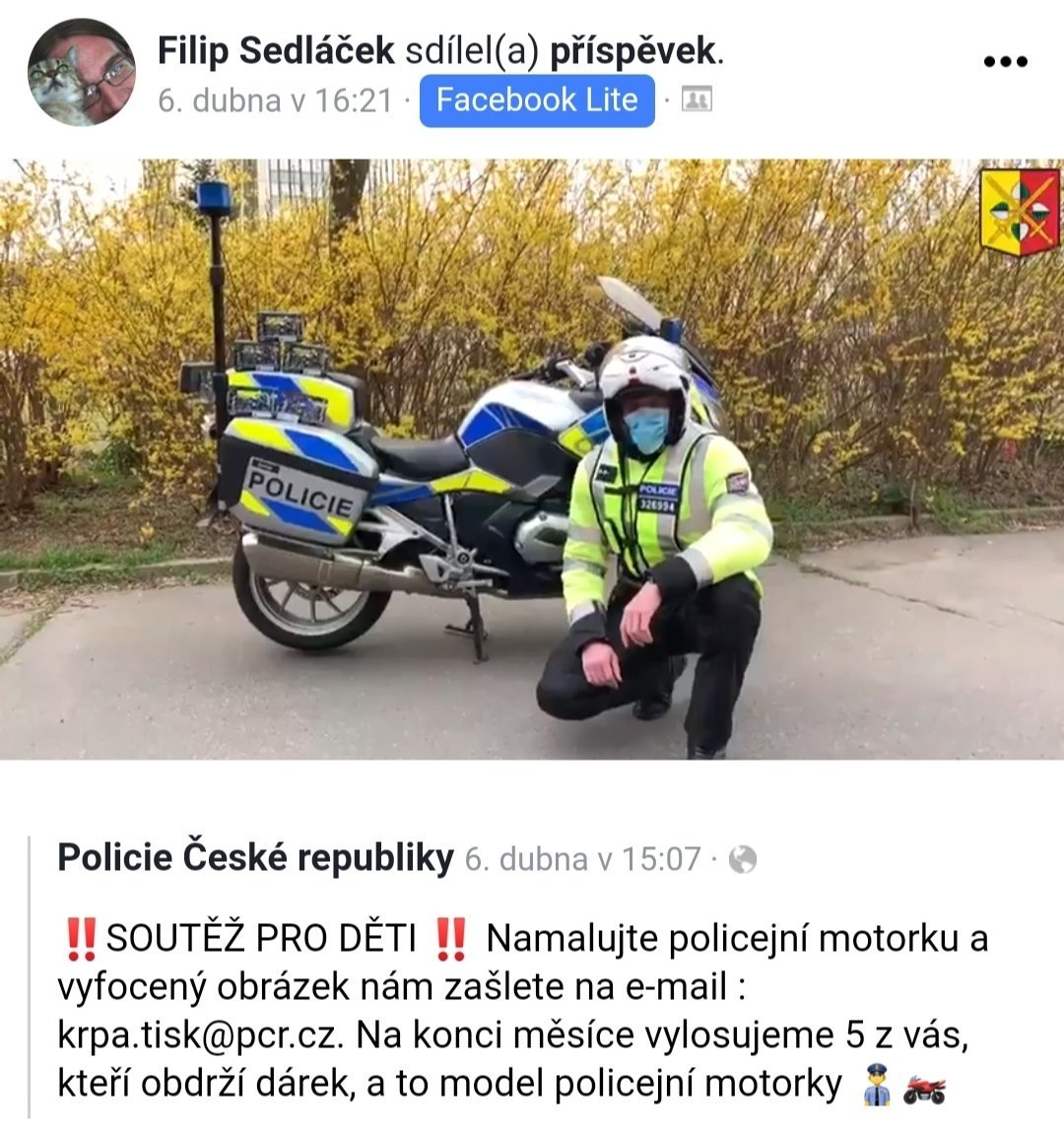Click the public globe icon
Viewport: 1064px width, 1133px height.
[x=743, y=860]
